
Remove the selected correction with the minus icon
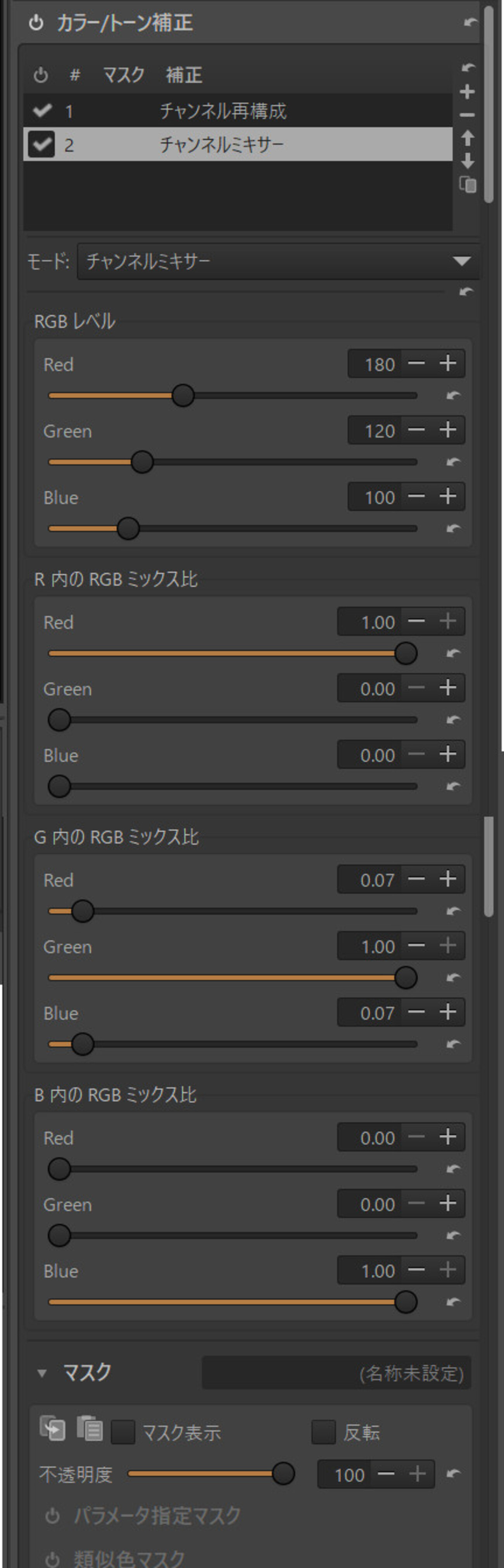pyautogui.click(x=467, y=115)
